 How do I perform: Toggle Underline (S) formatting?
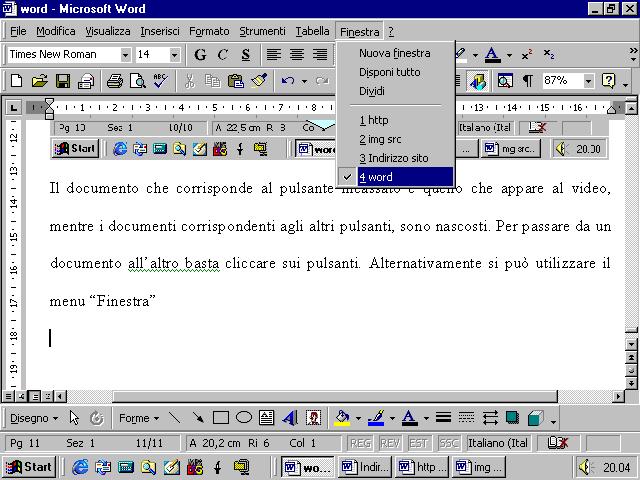click(245, 54)
